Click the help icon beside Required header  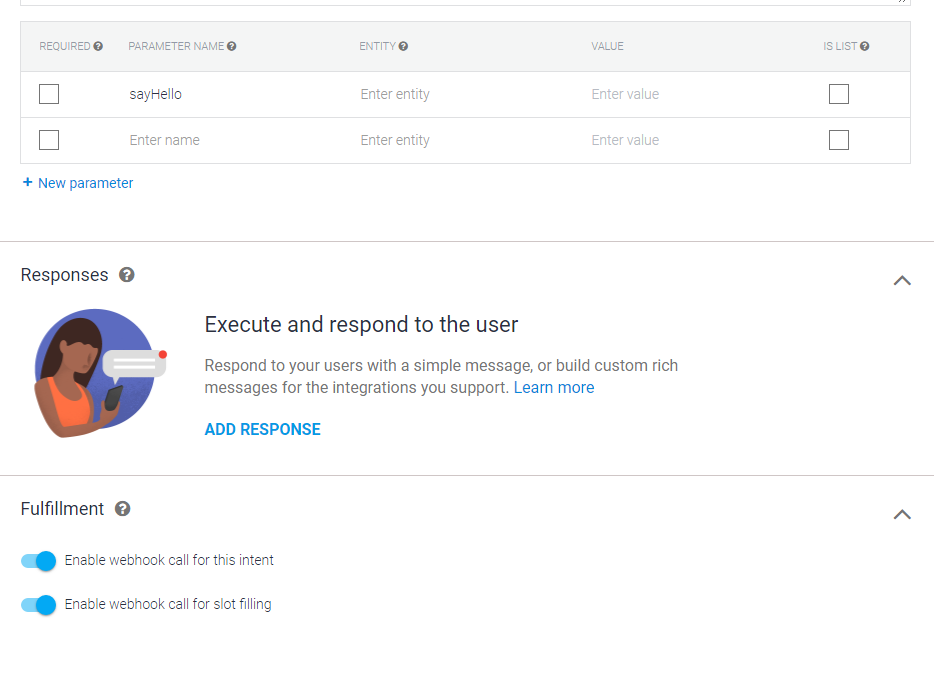coord(98,47)
